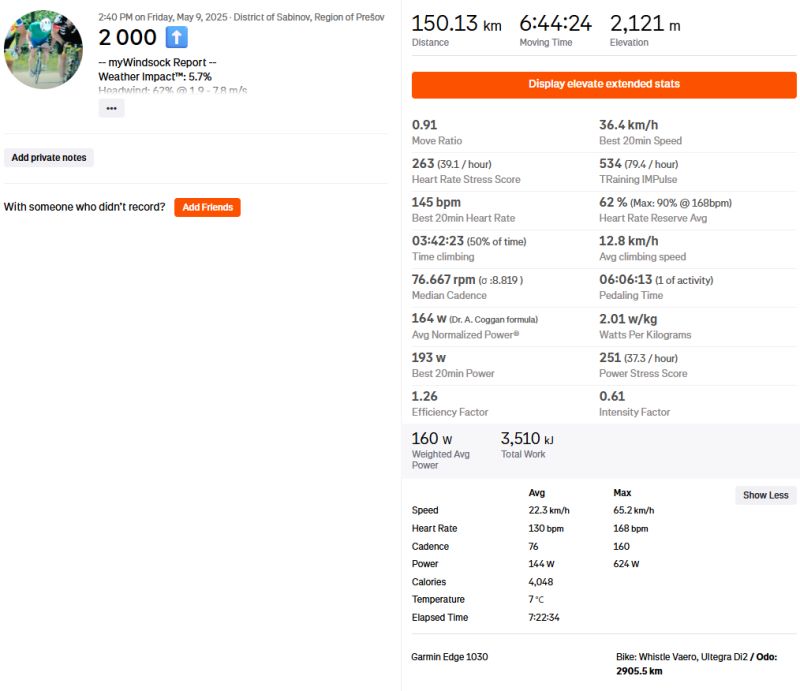Click the Intensity Factor 0.61 stat
800x691 pixels.
pyautogui.click(x=634, y=404)
